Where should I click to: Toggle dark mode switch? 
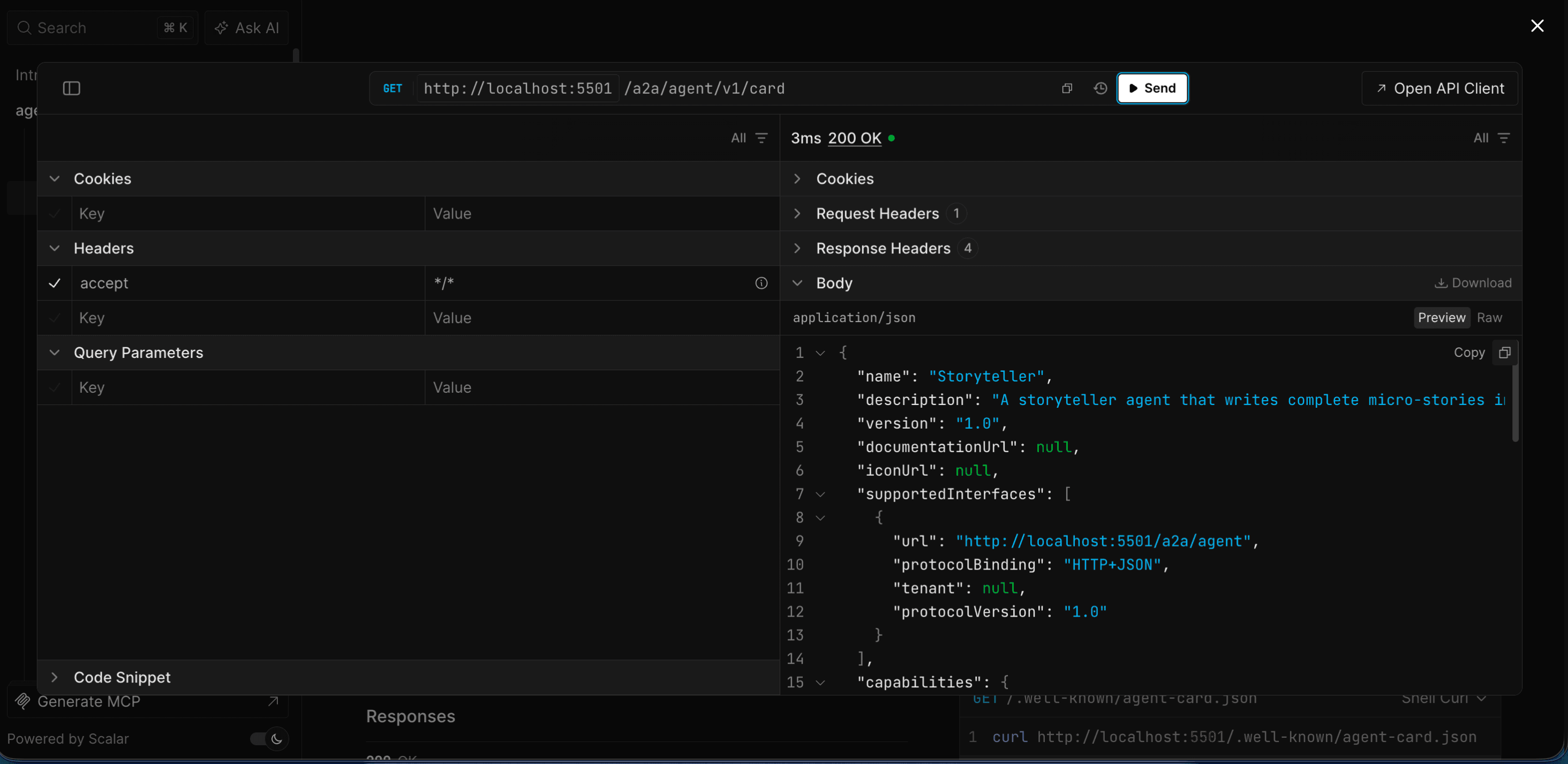[x=268, y=738]
